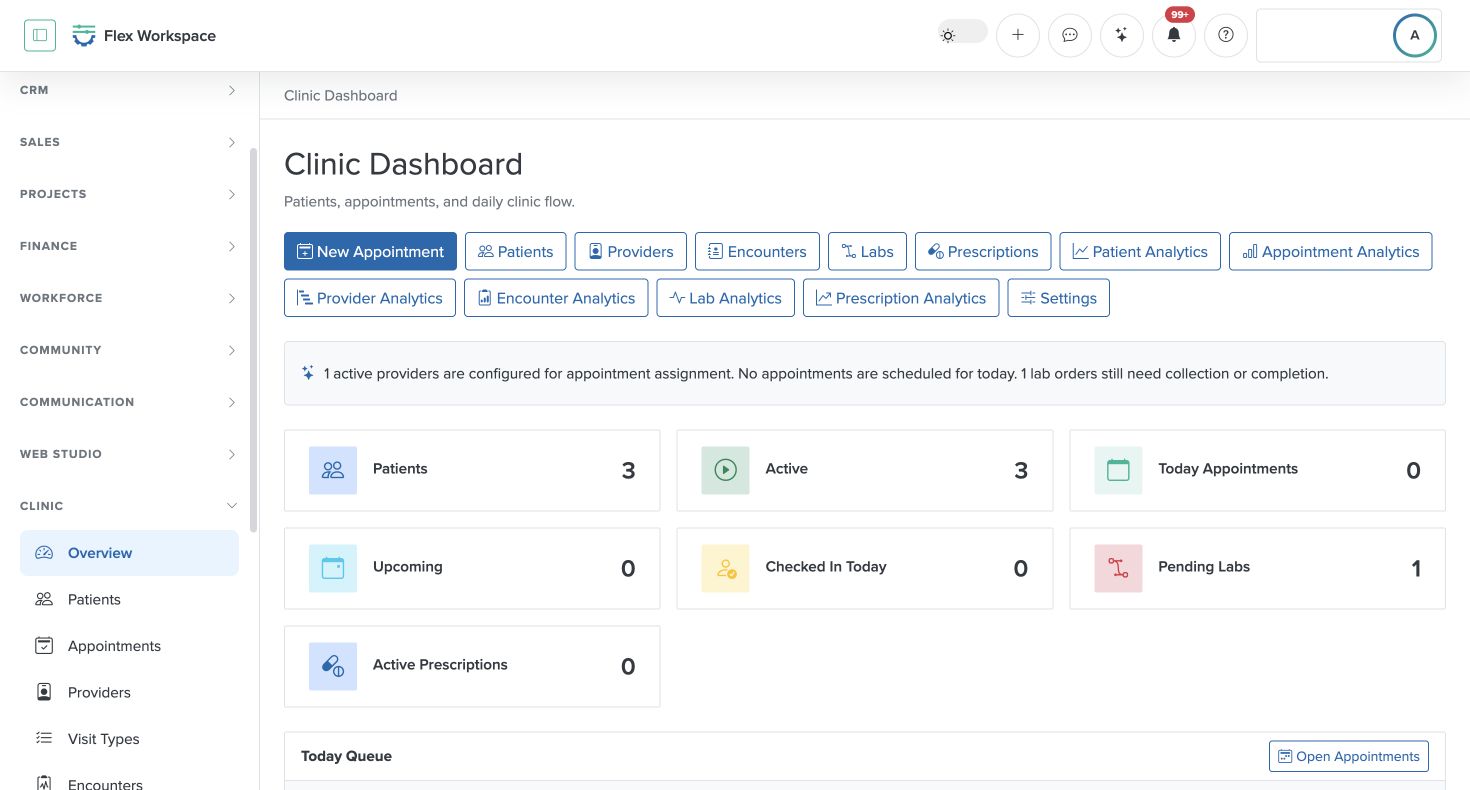
Task: Open the help question mark icon
Action: point(1226,35)
